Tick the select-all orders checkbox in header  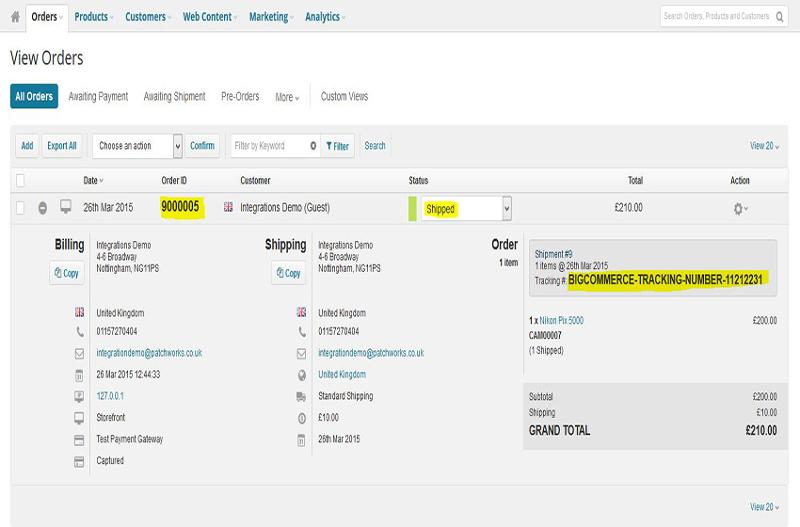pos(20,181)
